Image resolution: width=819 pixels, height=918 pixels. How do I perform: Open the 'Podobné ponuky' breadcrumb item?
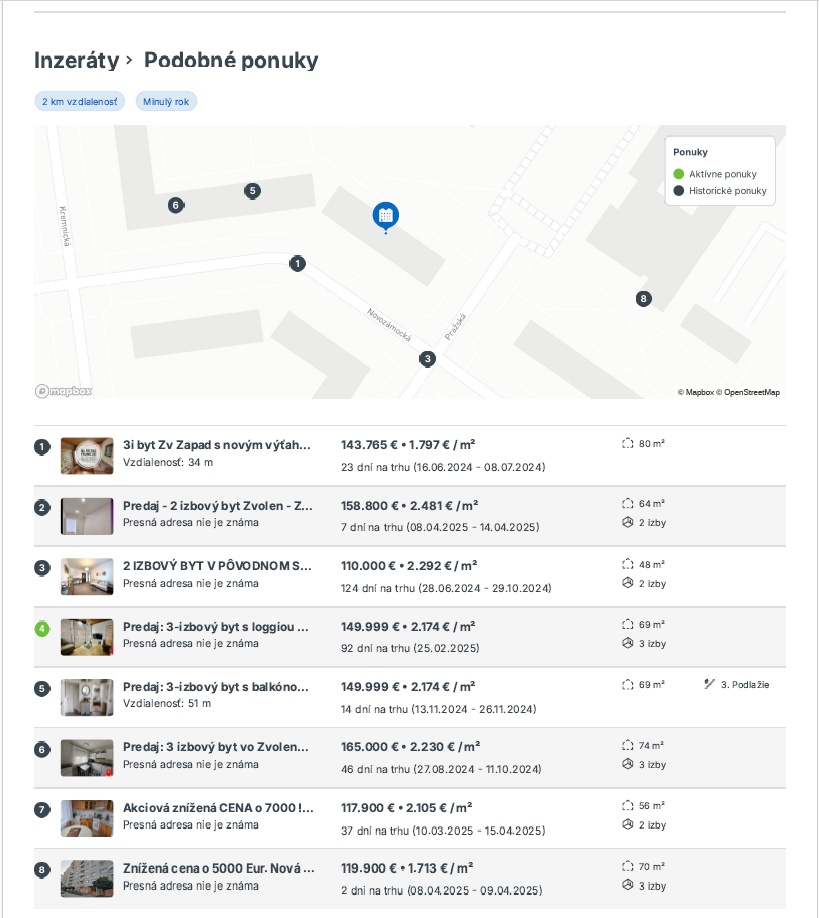[231, 60]
